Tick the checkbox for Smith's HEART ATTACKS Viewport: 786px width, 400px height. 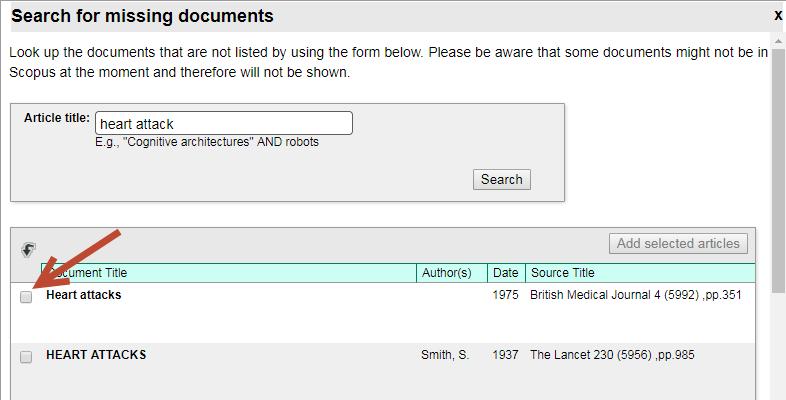coord(26,357)
